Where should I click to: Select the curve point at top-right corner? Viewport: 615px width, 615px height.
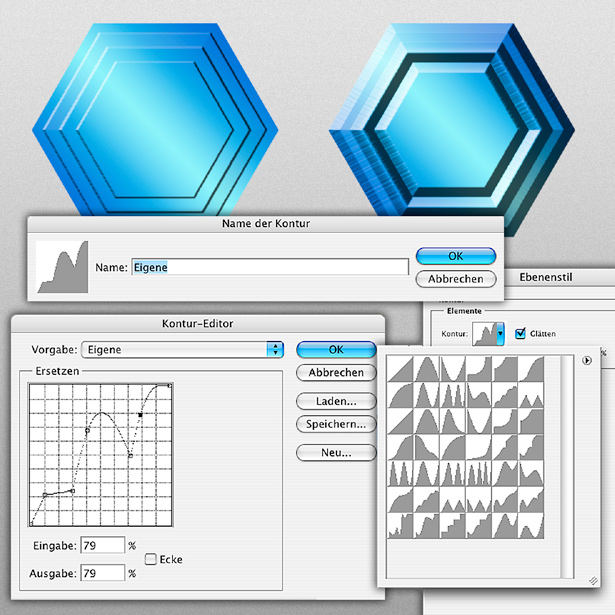click(170, 386)
